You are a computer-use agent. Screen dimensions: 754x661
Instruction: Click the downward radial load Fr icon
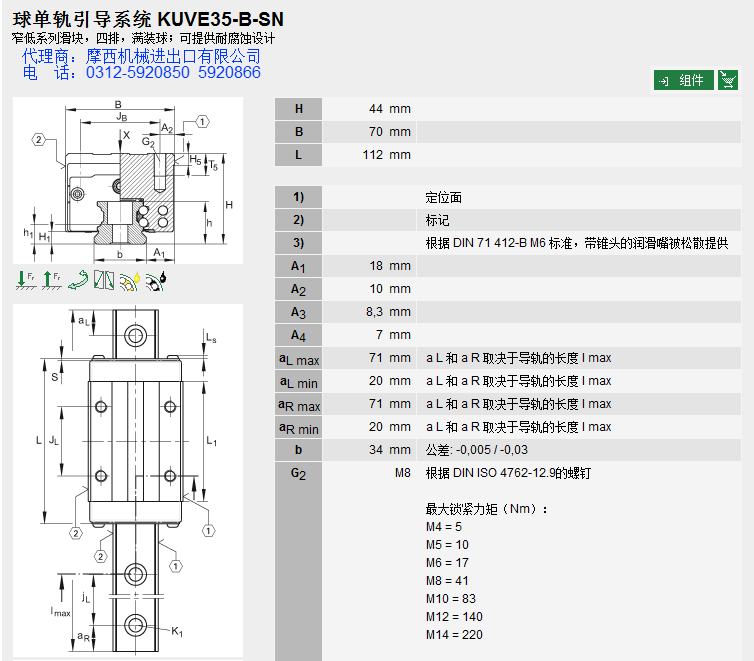point(26,282)
